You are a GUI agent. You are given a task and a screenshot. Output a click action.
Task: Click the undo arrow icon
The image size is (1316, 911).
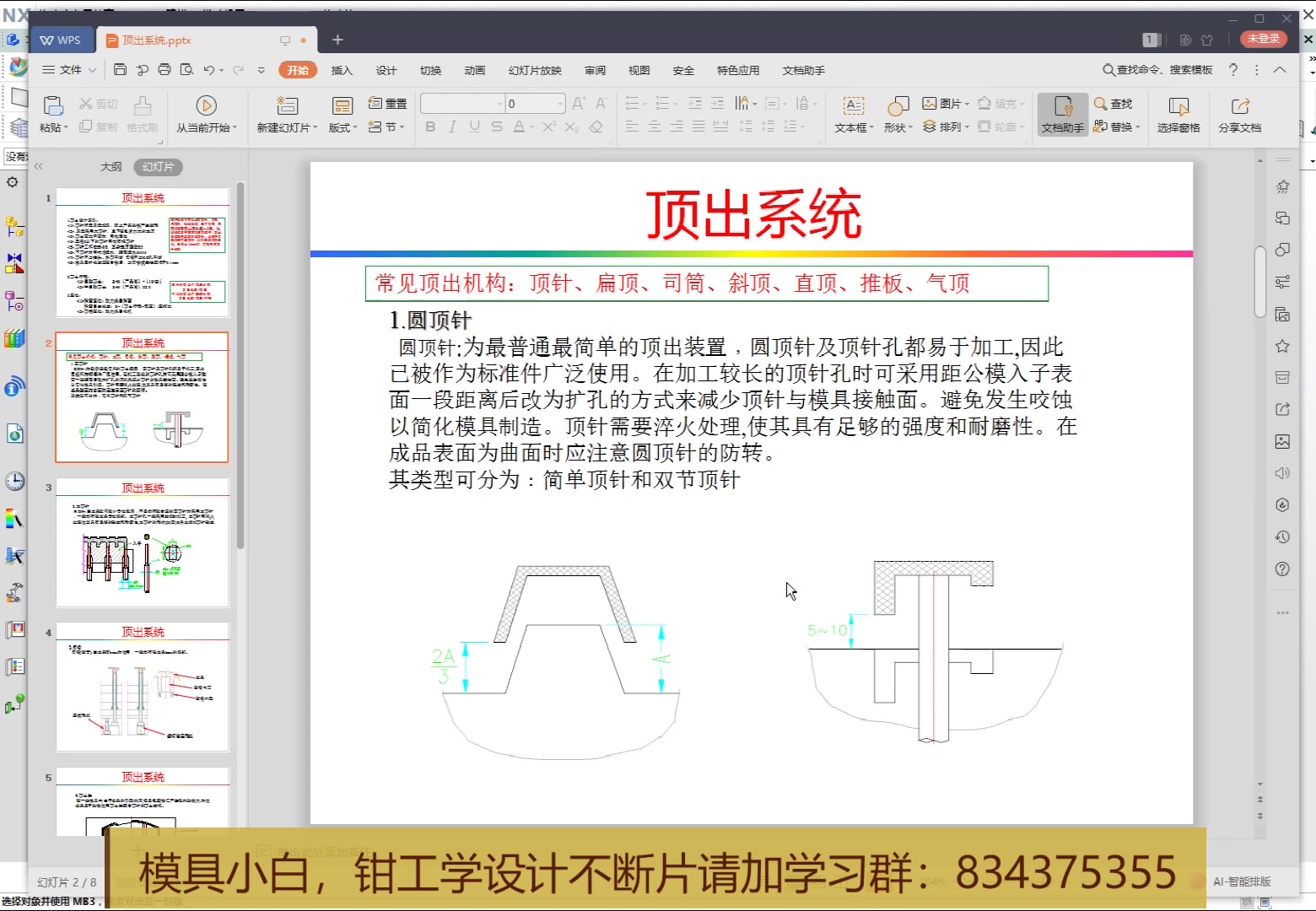tap(208, 70)
